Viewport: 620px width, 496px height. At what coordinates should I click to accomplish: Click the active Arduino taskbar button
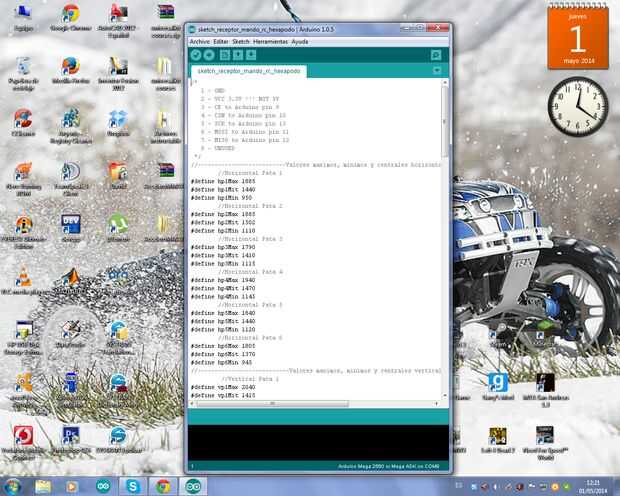pyautogui.click(x=193, y=487)
